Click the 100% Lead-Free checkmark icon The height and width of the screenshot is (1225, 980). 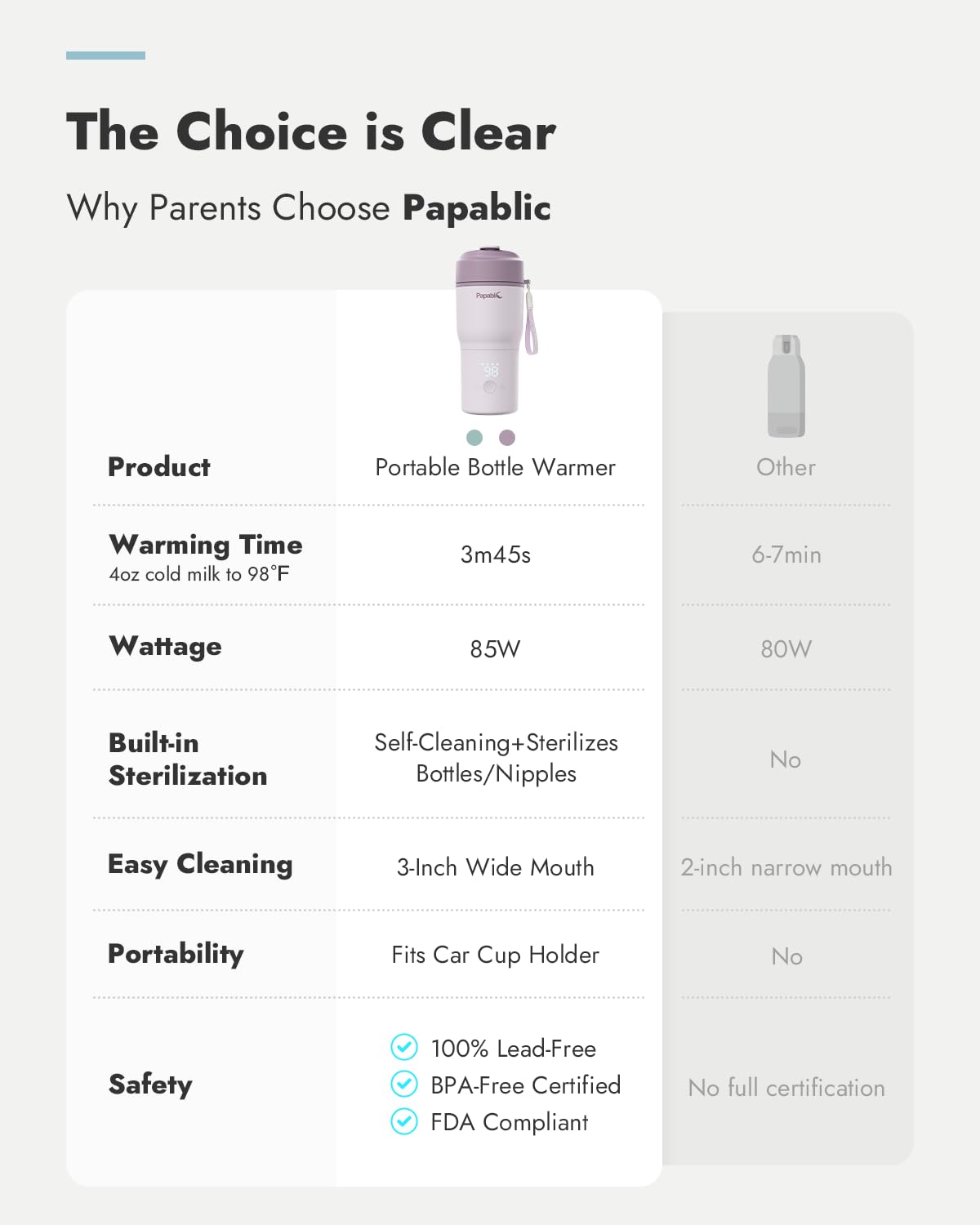click(x=404, y=1047)
